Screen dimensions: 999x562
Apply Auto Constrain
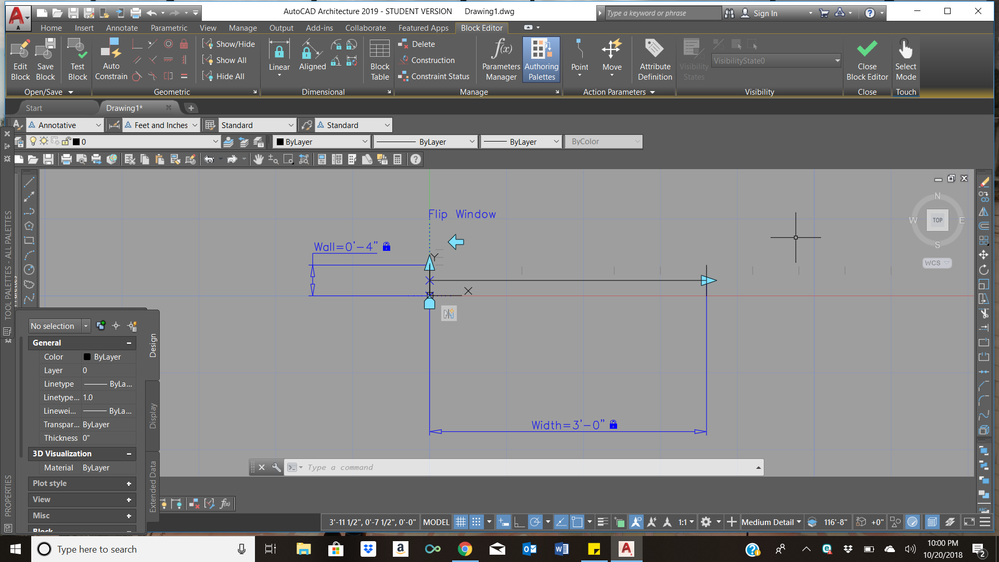coord(111,60)
